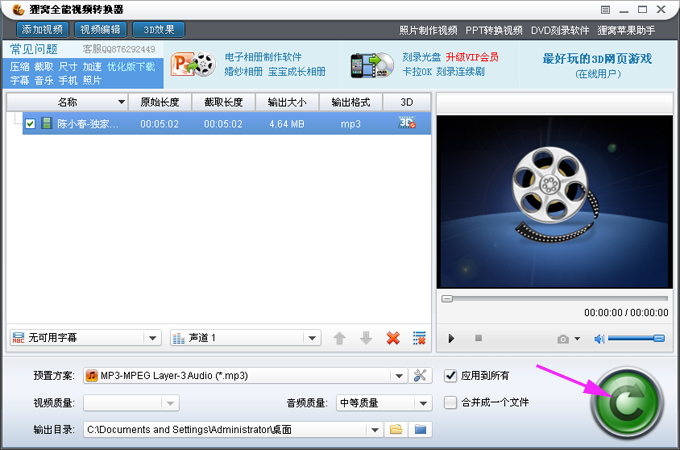Uncheck the file row checkbox
The width and height of the screenshot is (680, 450).
pos(30,124)
